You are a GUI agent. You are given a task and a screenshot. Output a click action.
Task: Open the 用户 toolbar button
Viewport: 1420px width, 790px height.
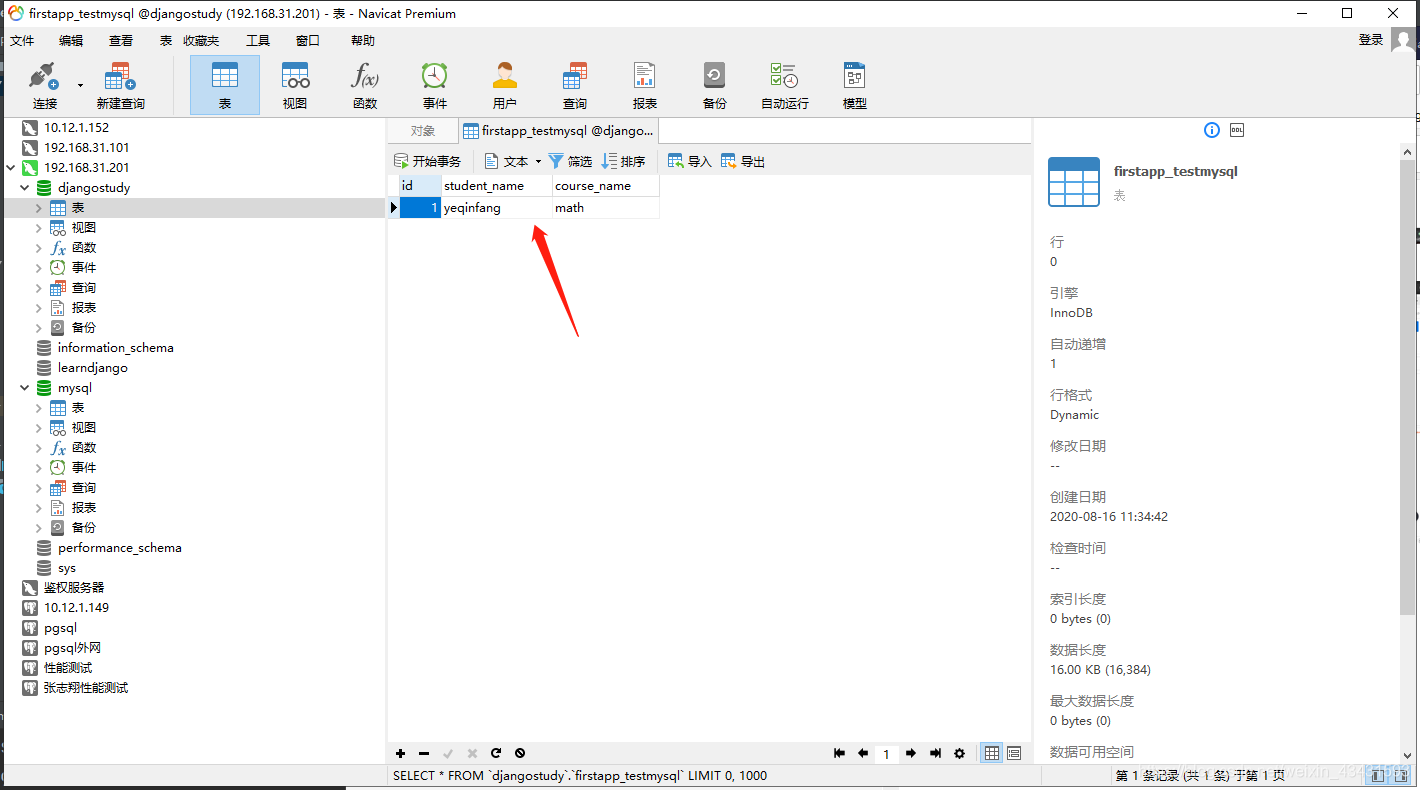505,85
